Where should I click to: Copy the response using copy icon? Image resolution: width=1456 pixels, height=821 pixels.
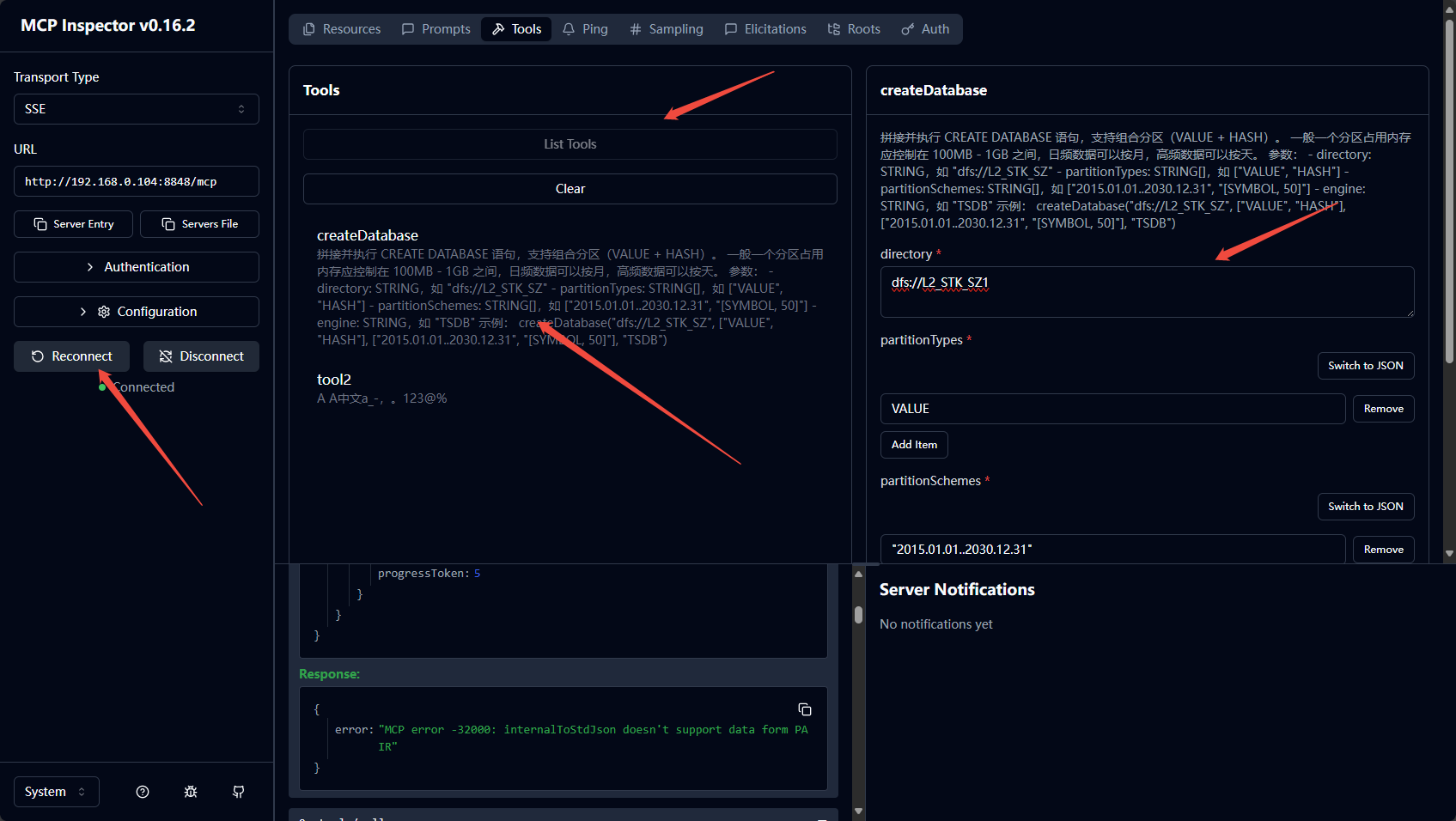(x=805, y=709)
